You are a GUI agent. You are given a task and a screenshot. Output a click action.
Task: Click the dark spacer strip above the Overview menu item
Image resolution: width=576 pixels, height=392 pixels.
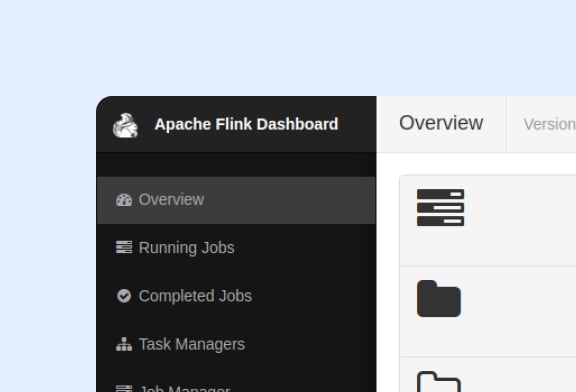click(x=236, y=165)
